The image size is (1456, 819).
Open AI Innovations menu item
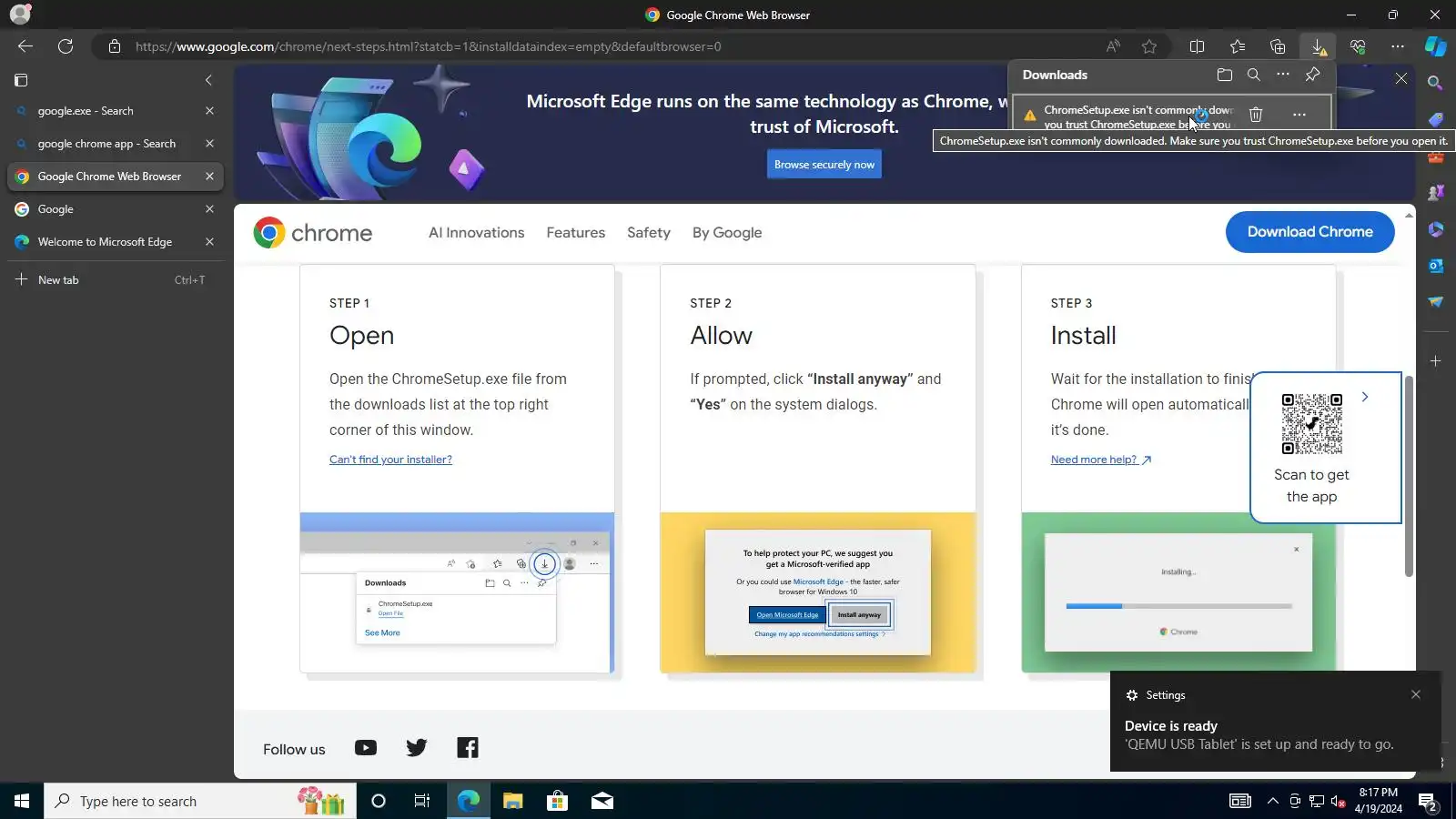[477, 233]
